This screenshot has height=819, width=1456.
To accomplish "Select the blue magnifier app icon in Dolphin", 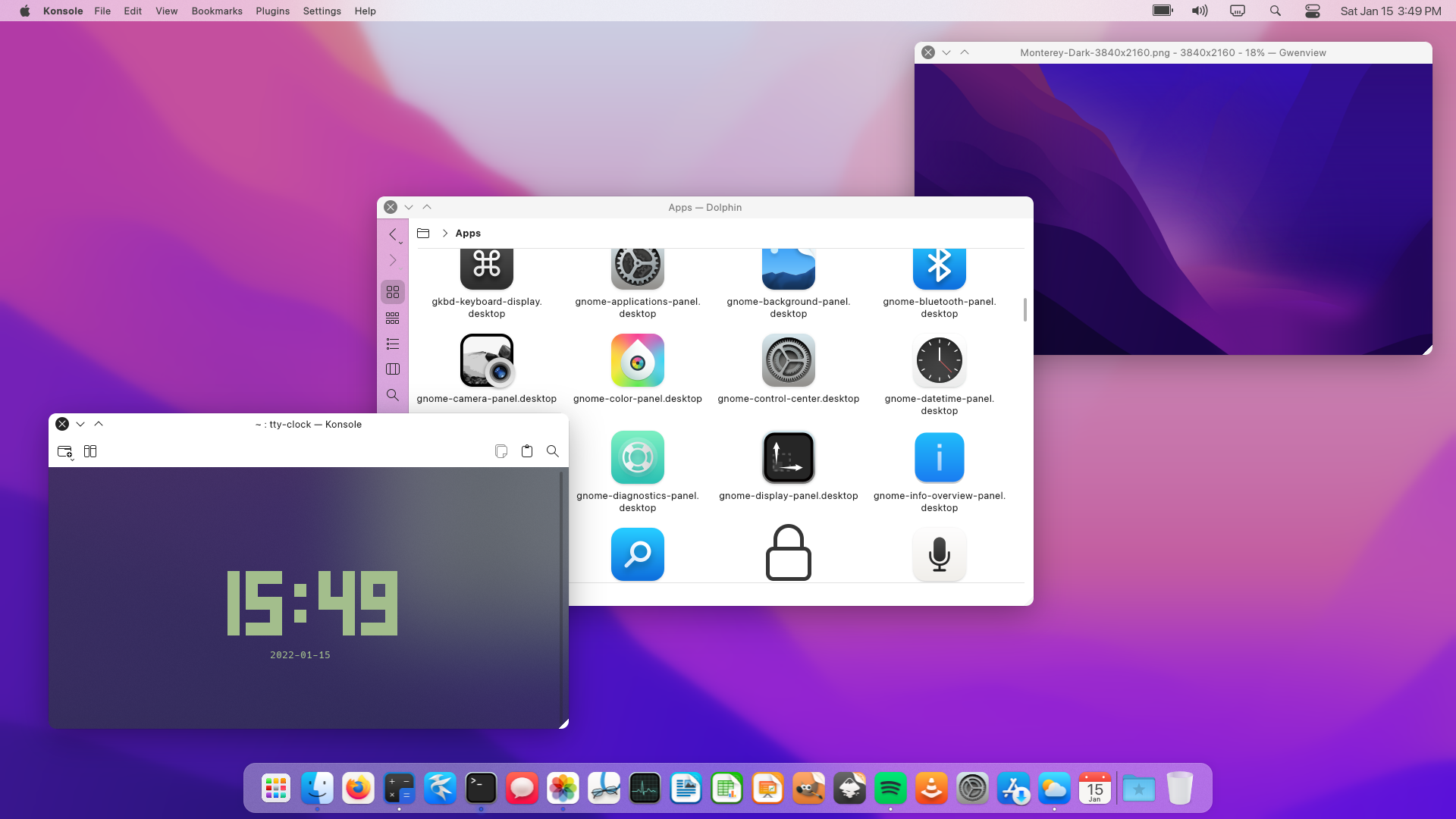I will (638, 554).
